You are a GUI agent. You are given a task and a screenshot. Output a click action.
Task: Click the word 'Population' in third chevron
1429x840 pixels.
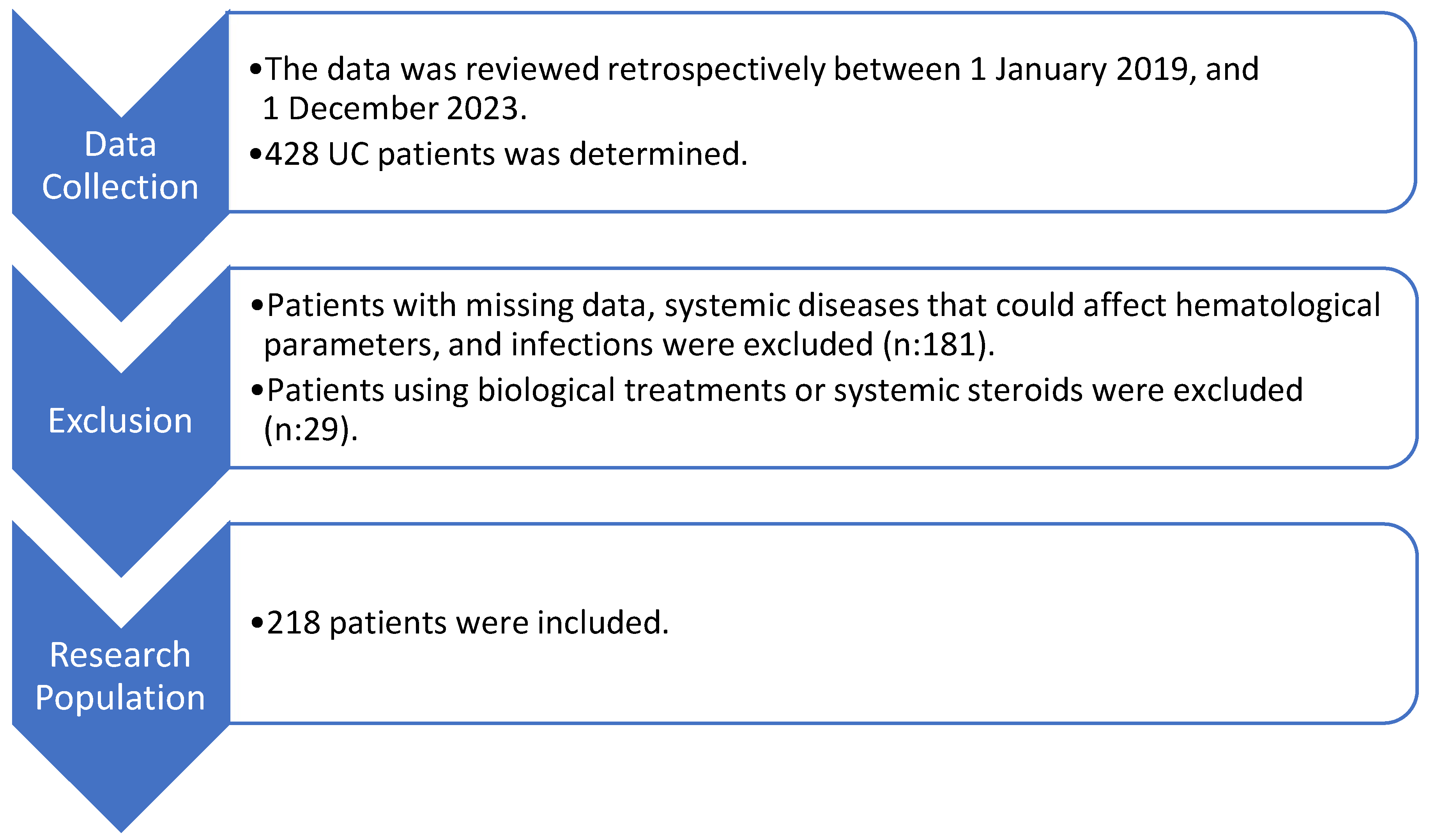click(x=120, y=698)
